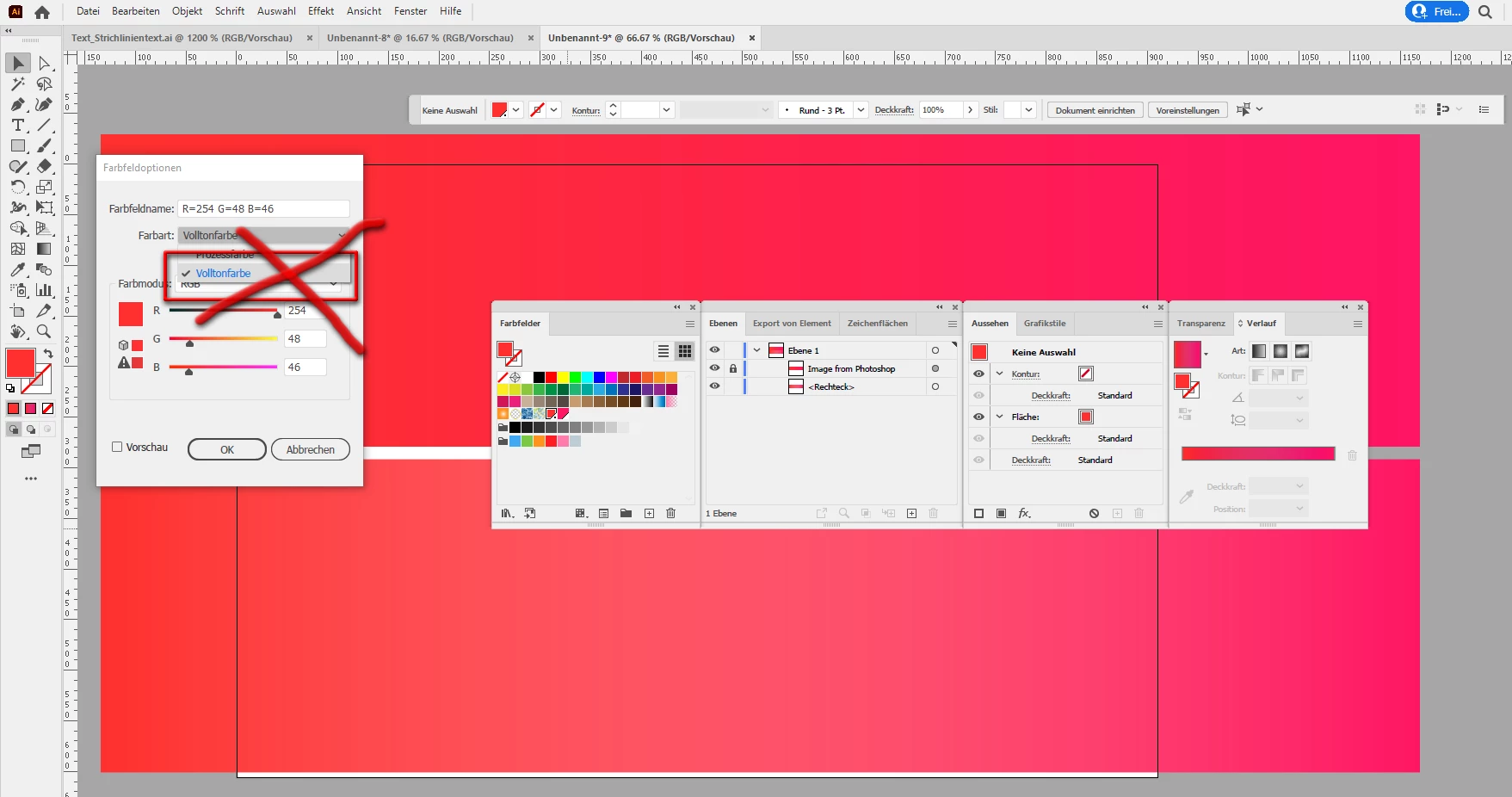Image resolution: width=1512 pixels, height=797 pixels.
Task: Hide Image from Photoshop layer
Action: tap(714, 368)
